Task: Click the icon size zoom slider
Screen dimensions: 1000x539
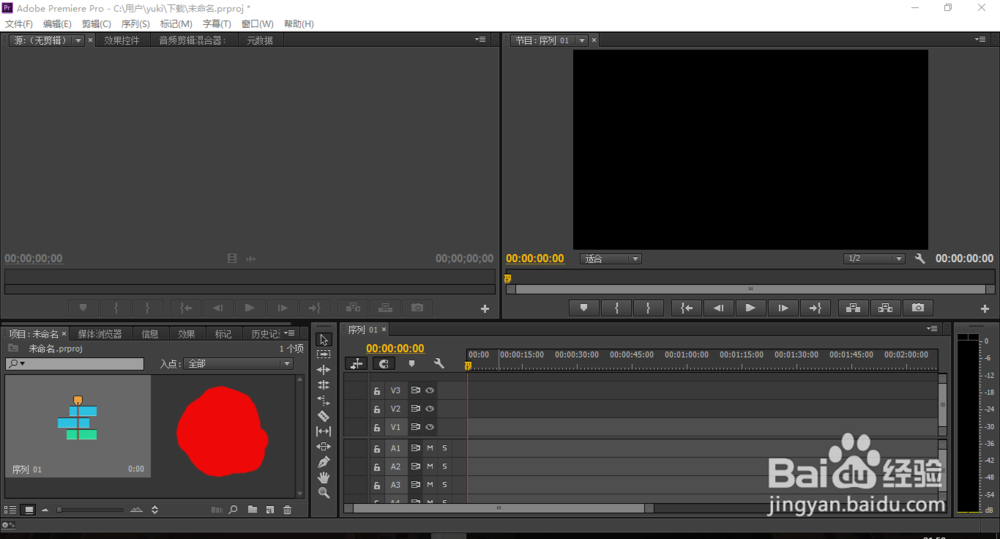Action: pos(90,510)
